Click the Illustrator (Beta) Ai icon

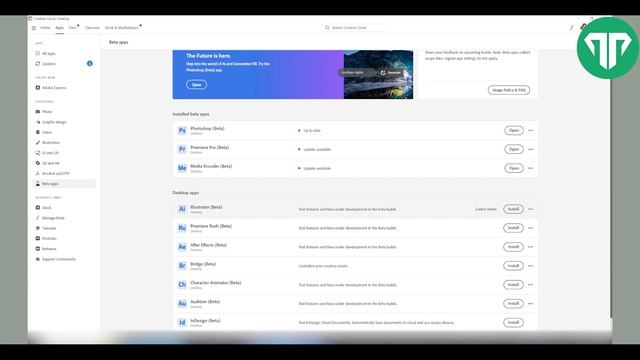tap(182, 209)
